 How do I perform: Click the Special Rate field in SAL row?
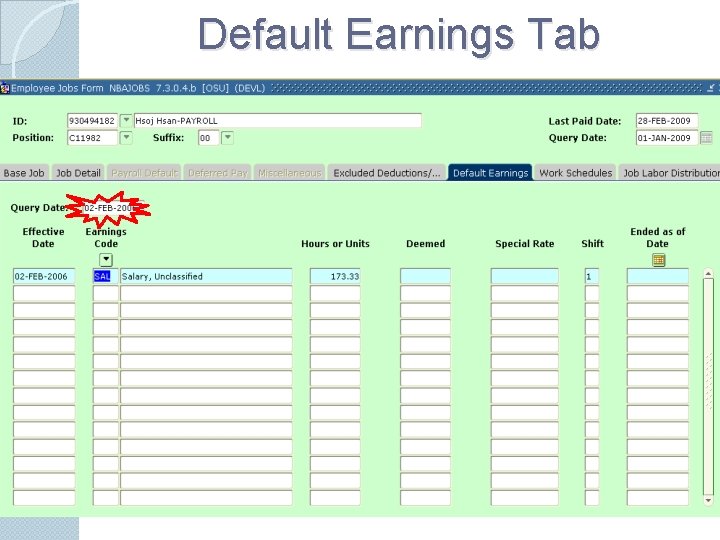click(x=524, y=276)
